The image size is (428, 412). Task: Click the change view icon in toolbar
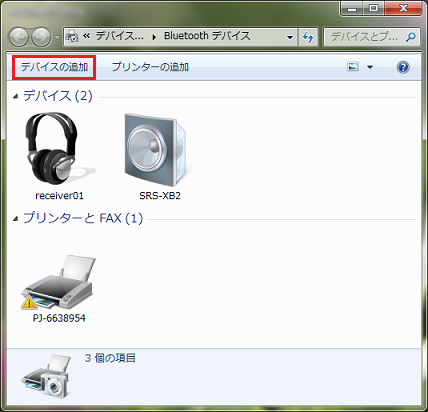pos(353,67)
